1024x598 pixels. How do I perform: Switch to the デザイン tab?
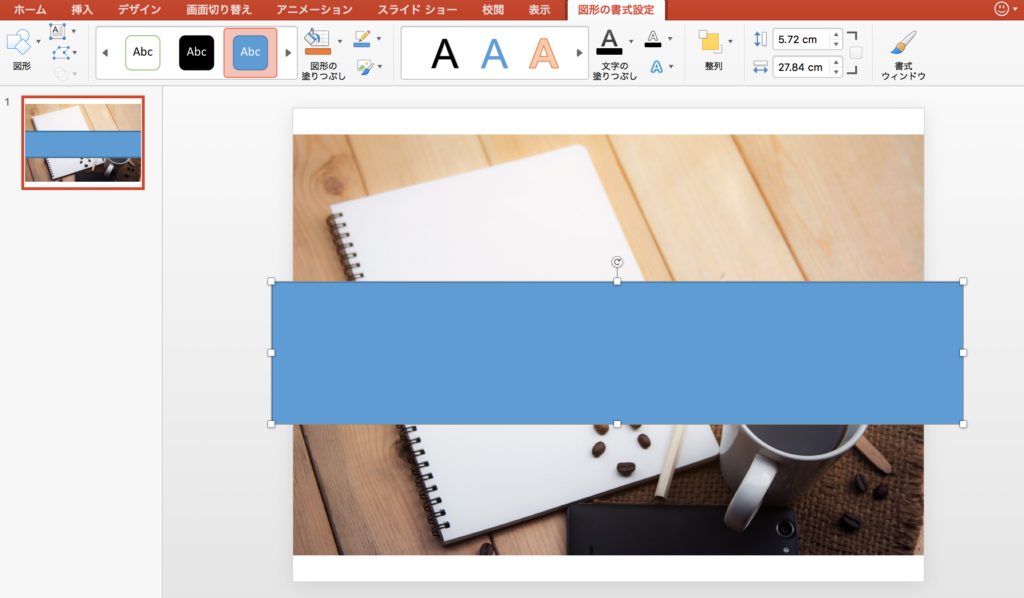pyautogui.click(x=139, y=9)
